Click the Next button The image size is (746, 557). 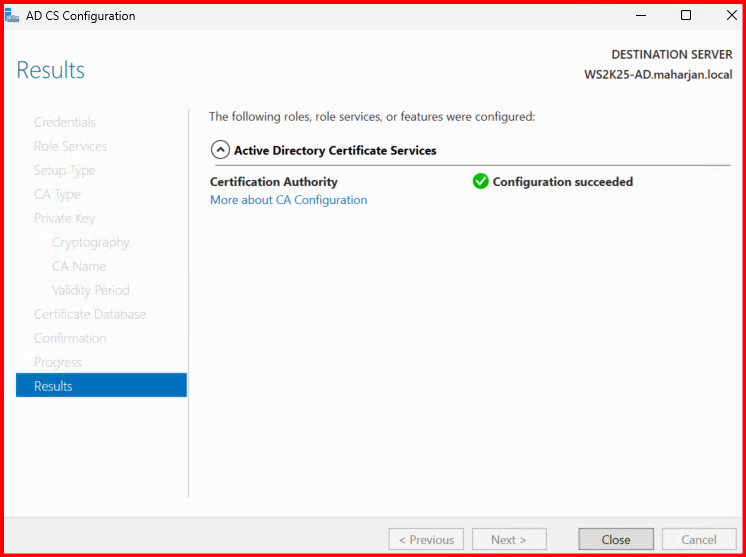tap(509, 539)
